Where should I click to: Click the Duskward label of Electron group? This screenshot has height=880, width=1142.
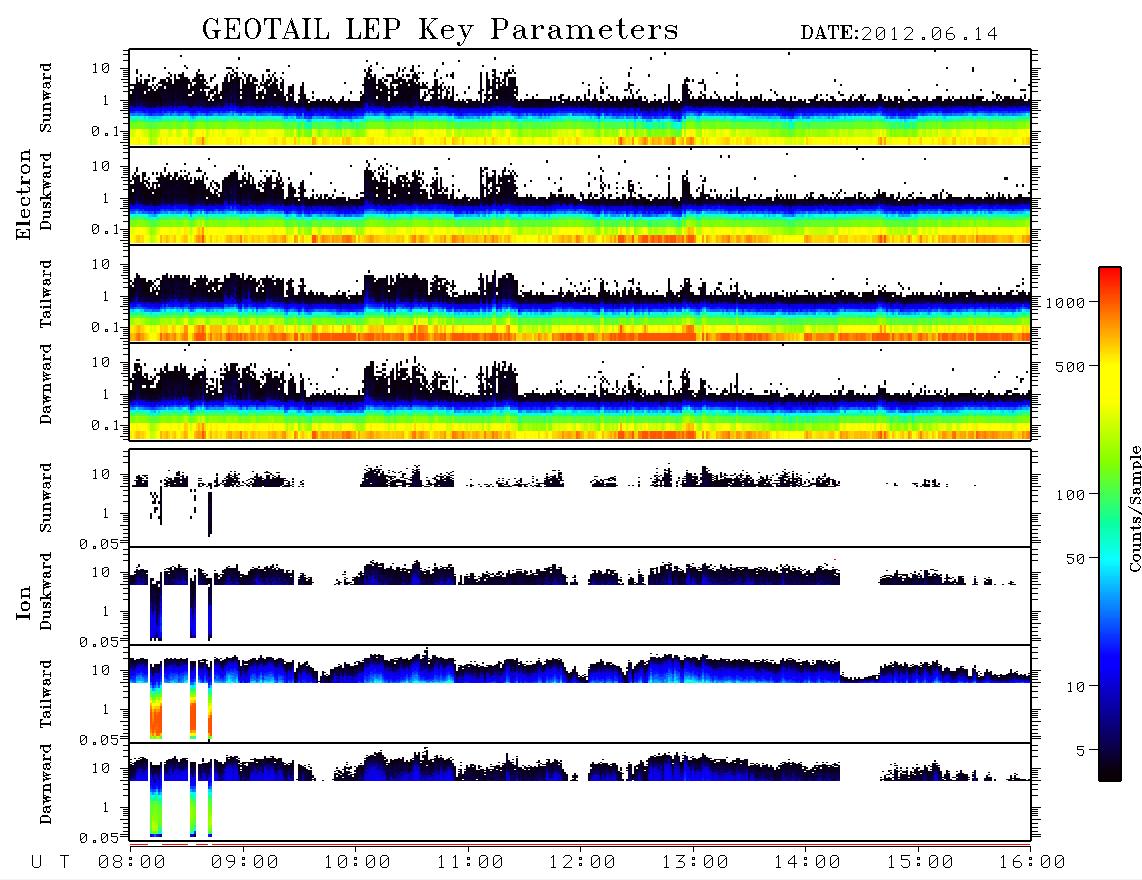coord(46,191)
